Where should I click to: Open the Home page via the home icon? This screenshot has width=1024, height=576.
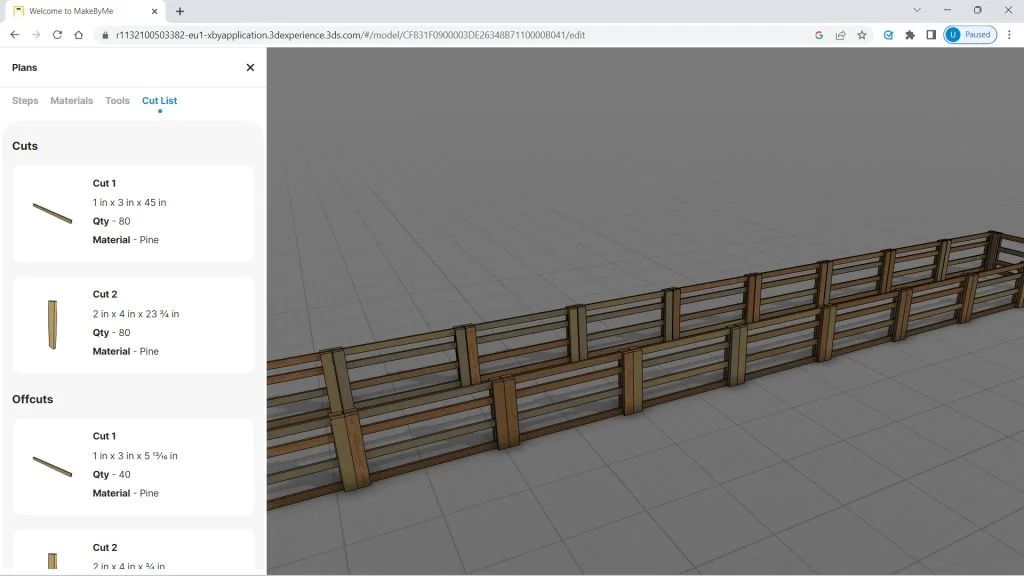coord(81,33)
